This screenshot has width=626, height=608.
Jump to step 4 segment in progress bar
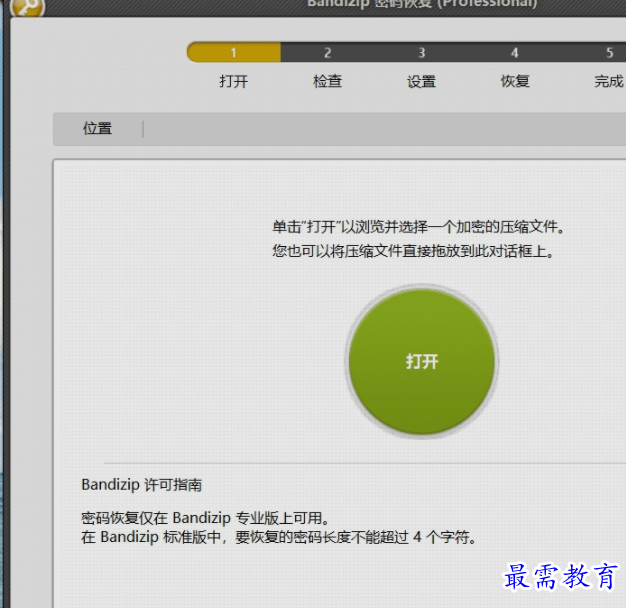[515, 53]
